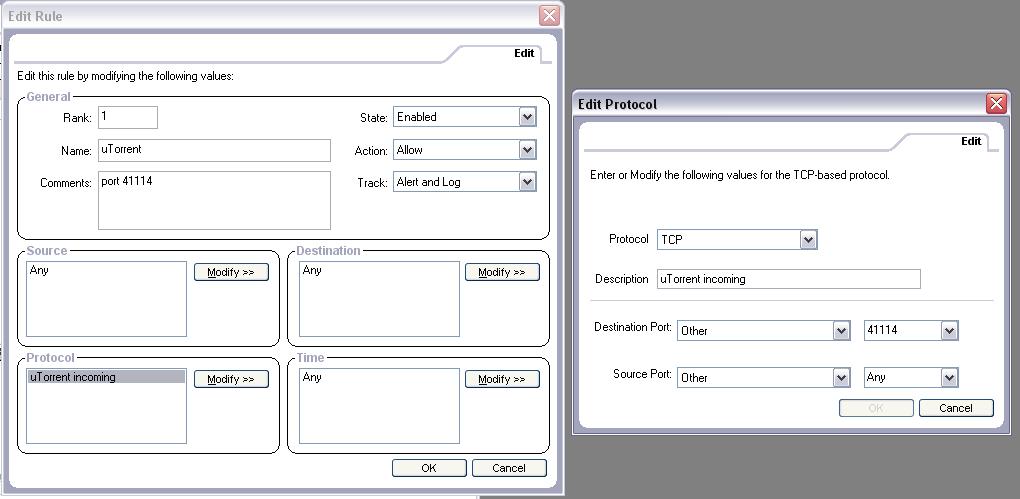Open the Source Port type dropdown

pos(764,377)
